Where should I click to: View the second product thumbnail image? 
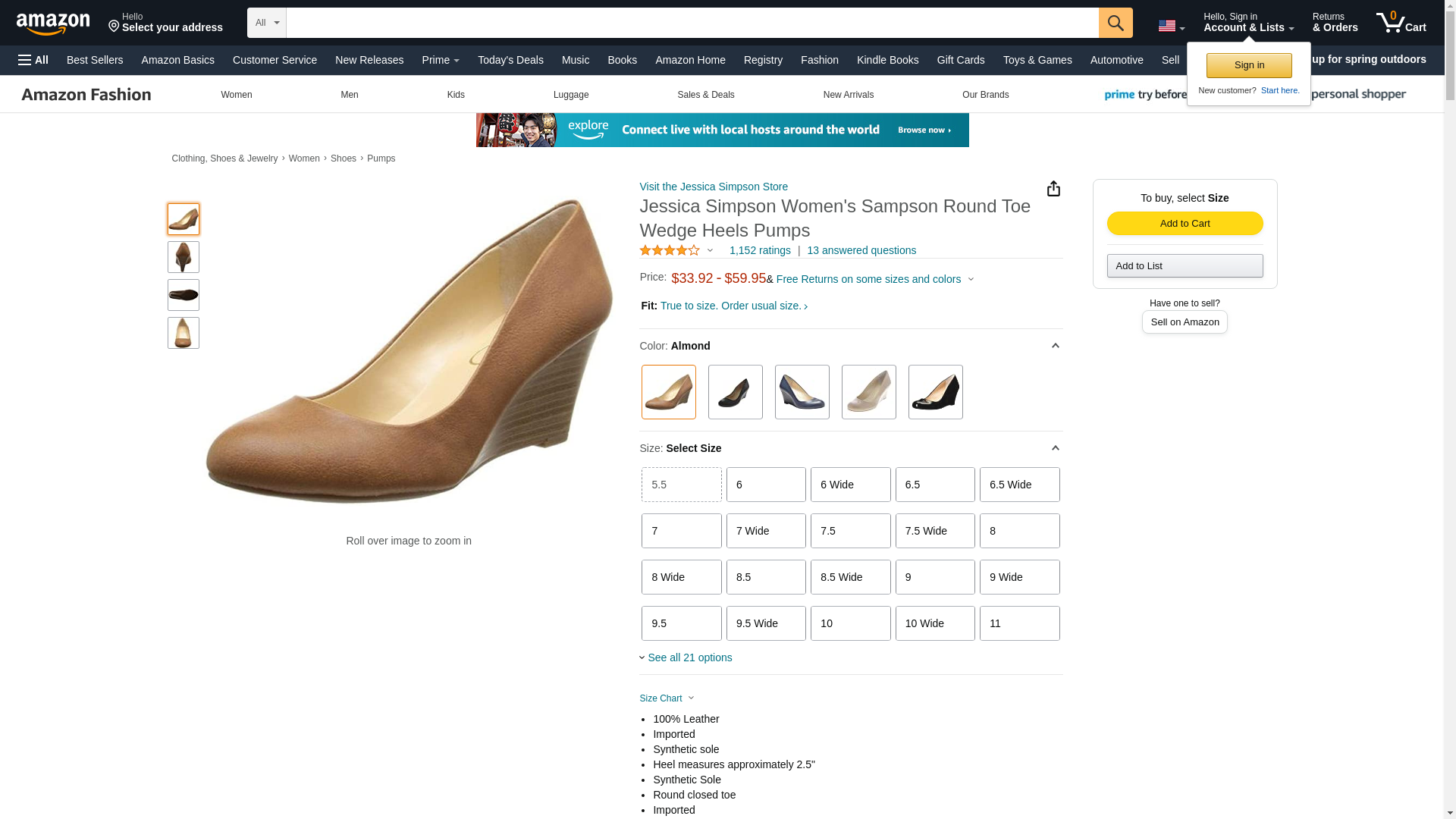(184, 257)
